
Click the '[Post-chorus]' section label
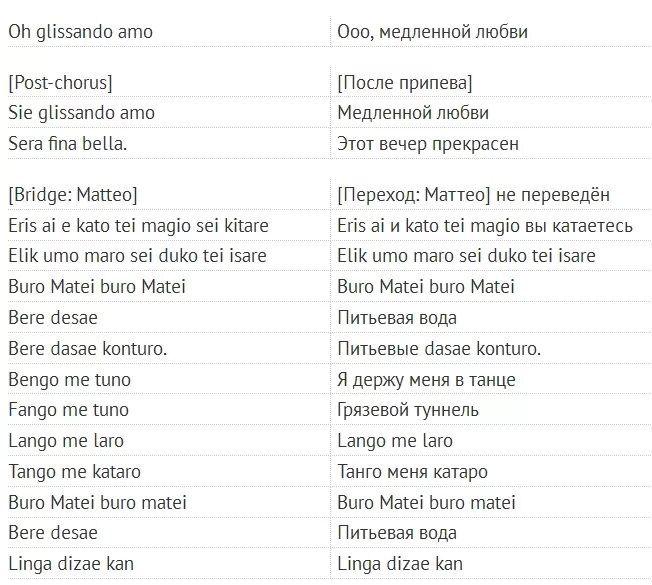[x=60, y=82]
